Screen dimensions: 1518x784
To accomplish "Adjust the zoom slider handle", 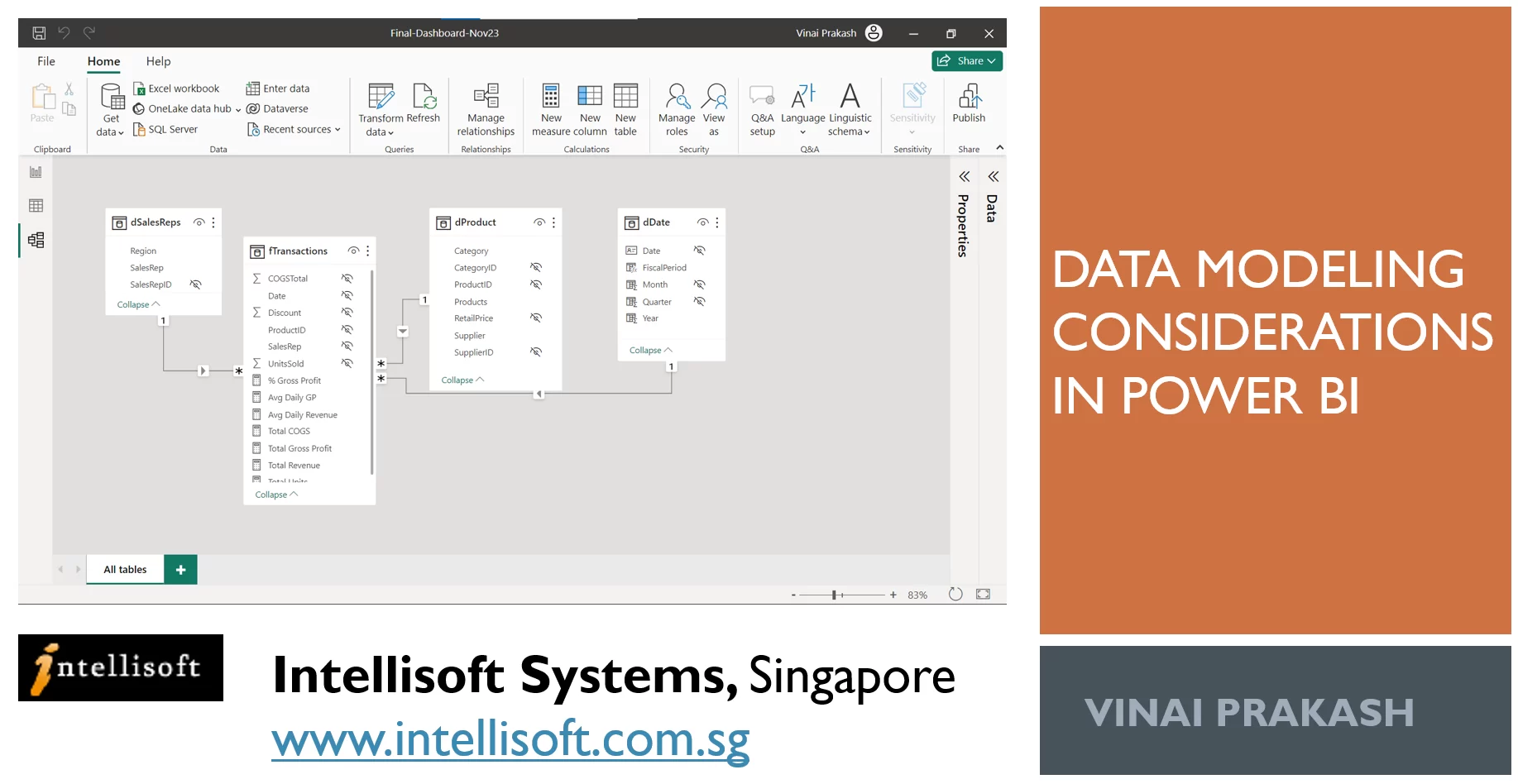I will 835,595.
